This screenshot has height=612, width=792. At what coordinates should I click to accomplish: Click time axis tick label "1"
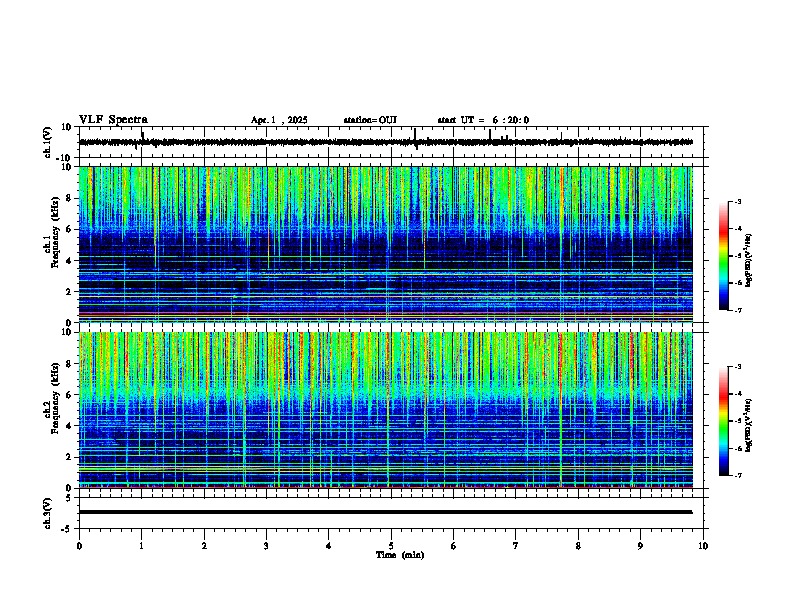[x=141, y=546]
